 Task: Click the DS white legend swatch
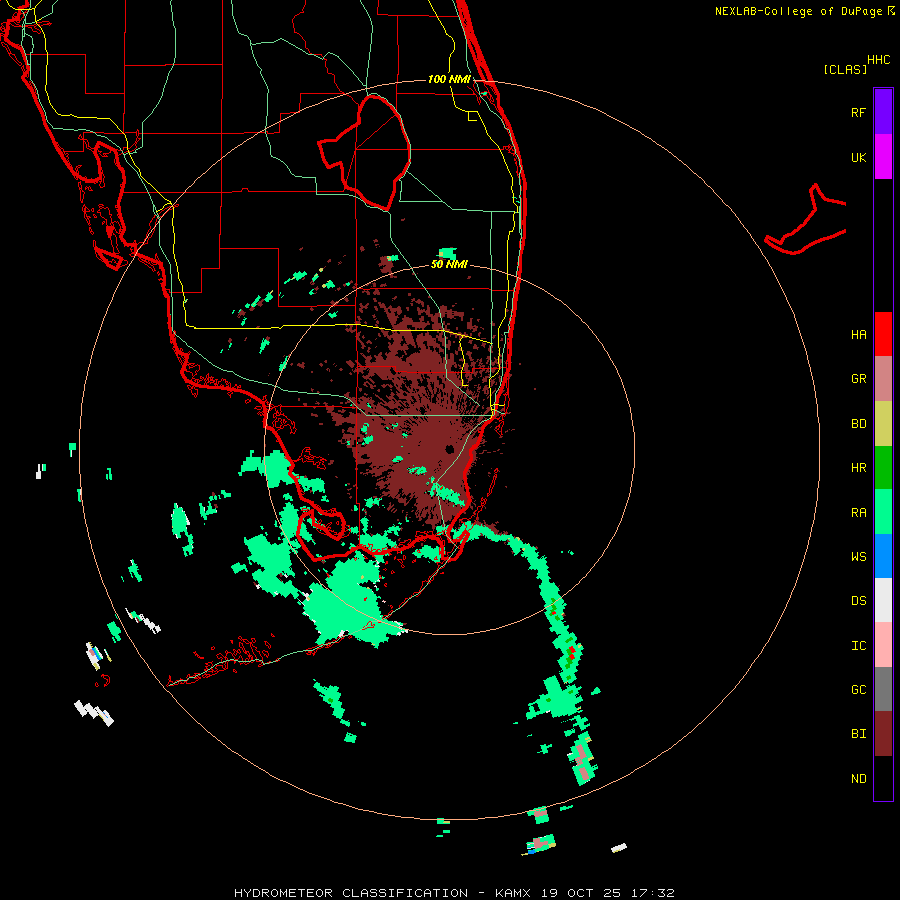click(883, 600)
